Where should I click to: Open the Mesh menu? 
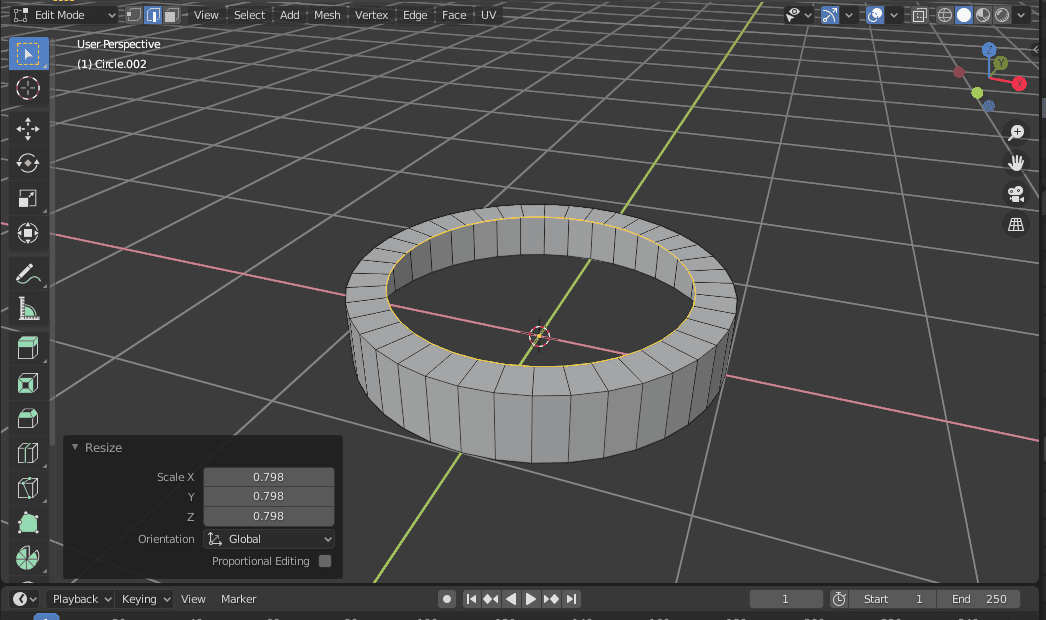click(x=326, y=14)
